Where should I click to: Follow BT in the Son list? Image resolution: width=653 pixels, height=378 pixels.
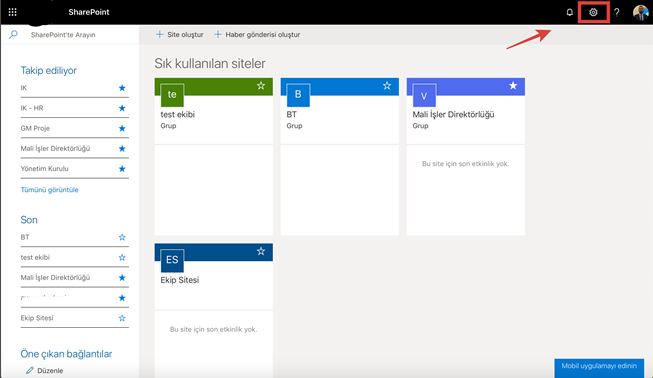(x=122, y=237)
